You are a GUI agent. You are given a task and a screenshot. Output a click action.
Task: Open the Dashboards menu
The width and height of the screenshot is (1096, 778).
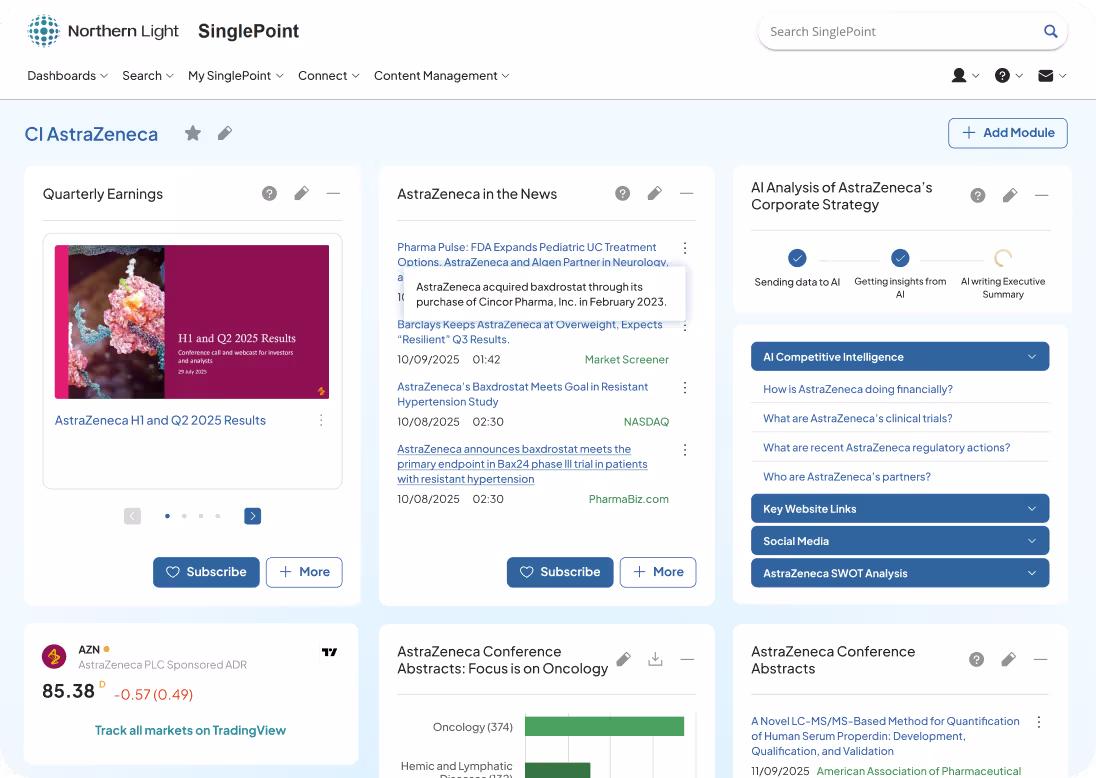point(67,75)
